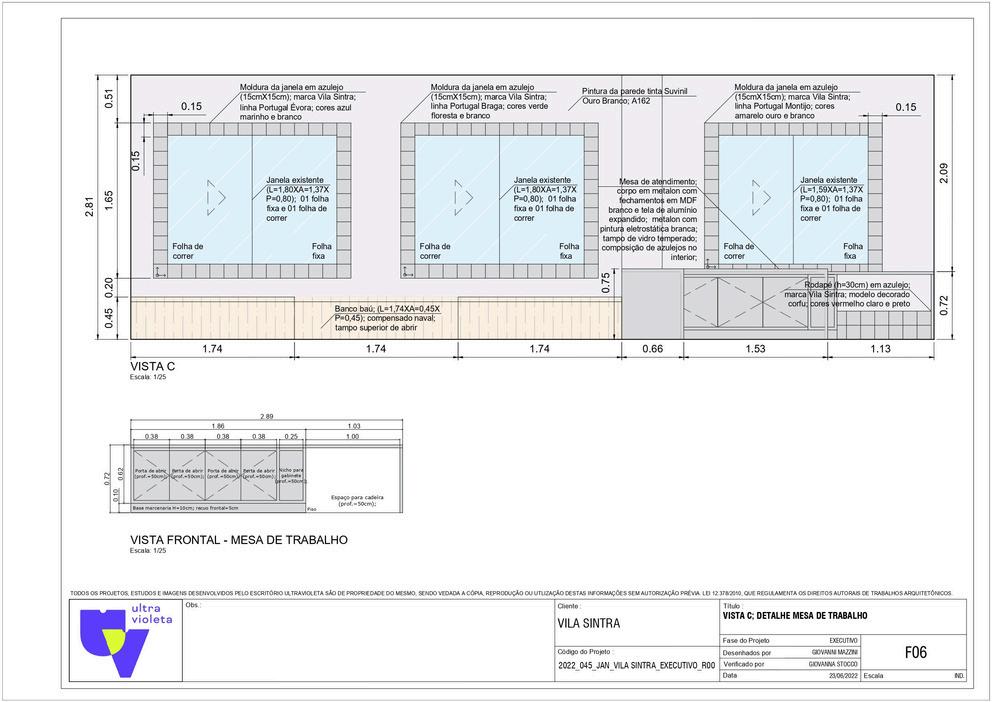Click the Ultra Violeta logo emblem
This screenshot has width=993, height=702.
point(114,643)
